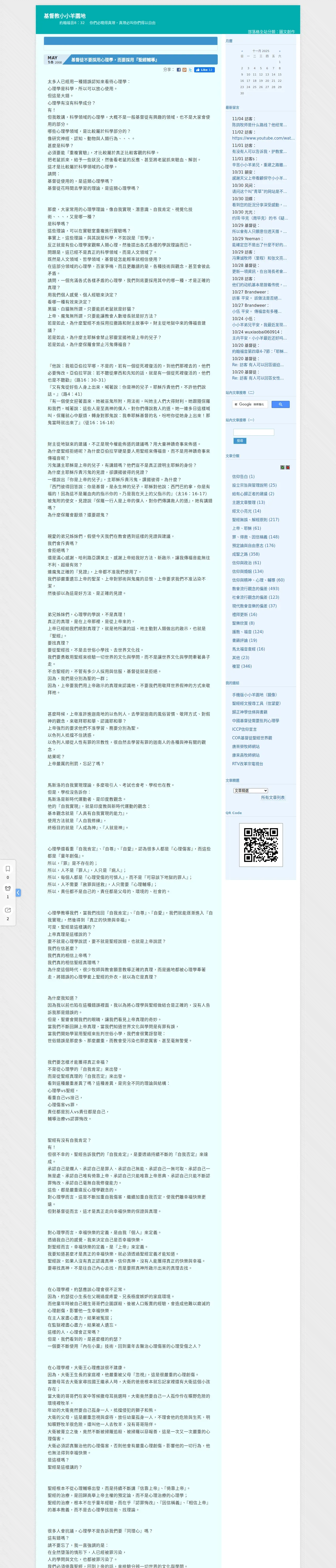
Task: Click the bookmark icon in left floating bar
Action: 8,869
